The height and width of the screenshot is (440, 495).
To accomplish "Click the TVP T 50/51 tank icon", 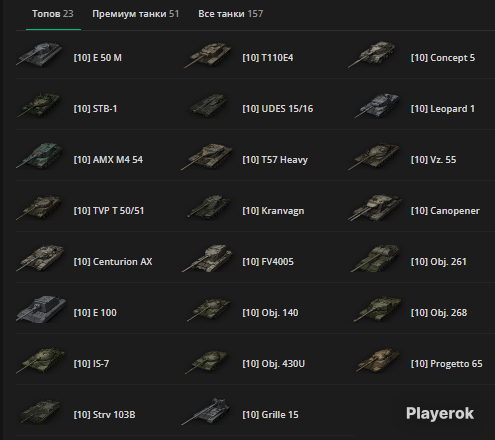I will [x=39, y=207].
